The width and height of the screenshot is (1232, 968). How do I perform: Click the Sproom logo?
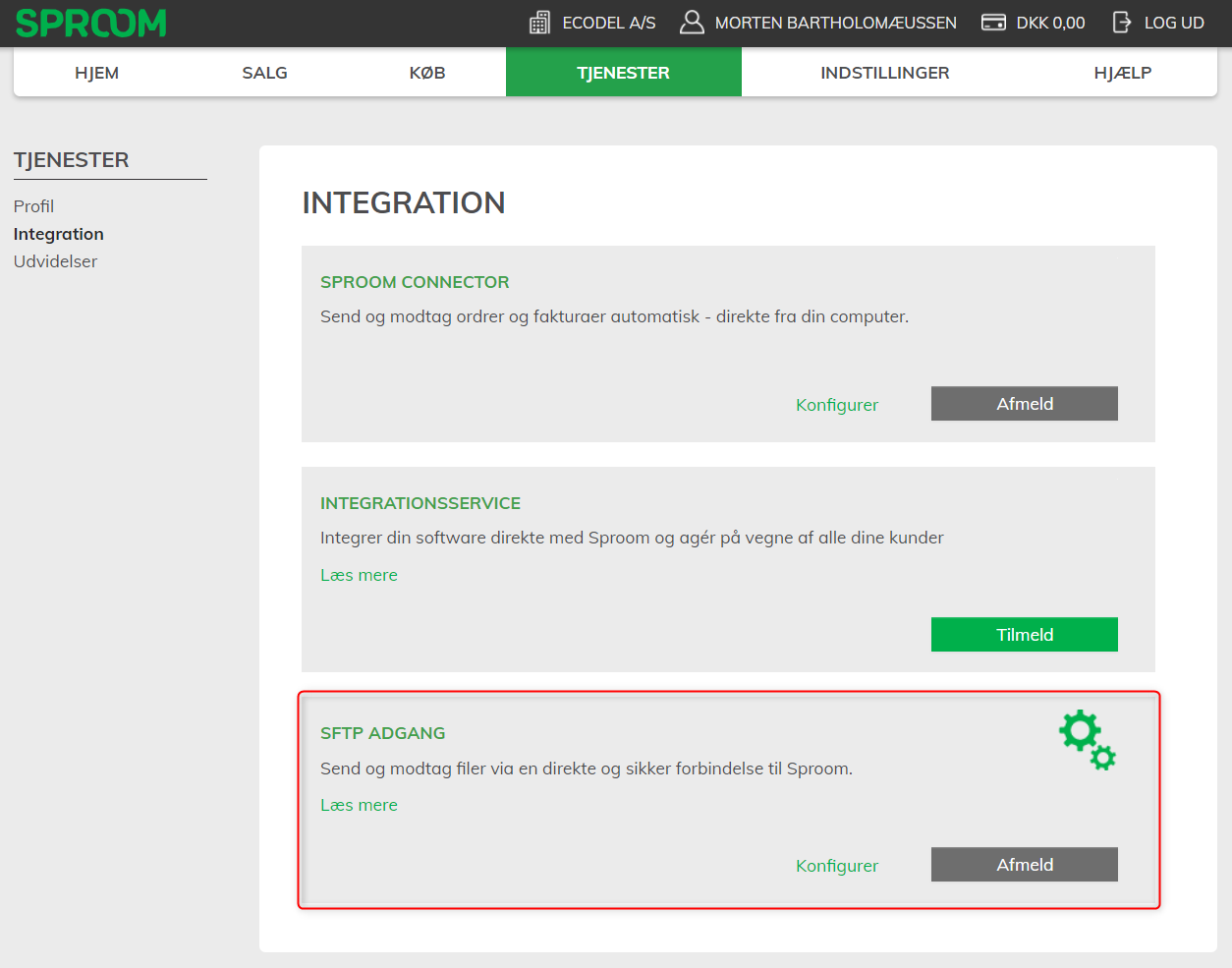[x=91, y=23]
